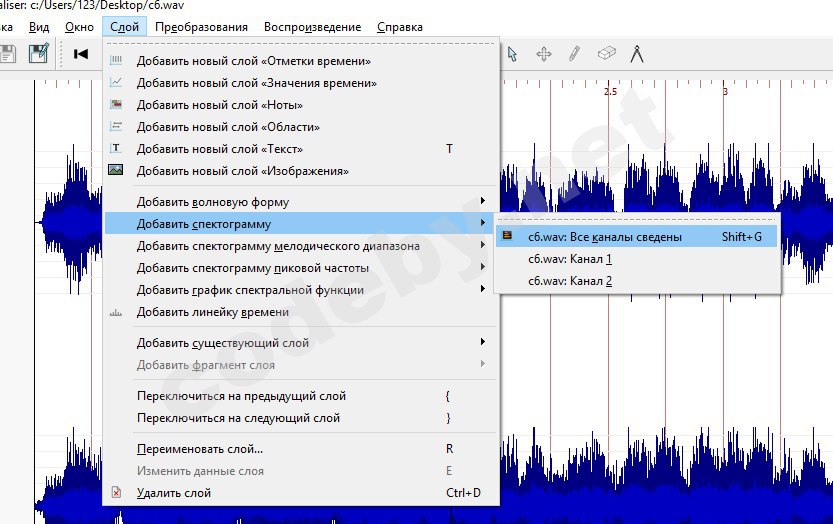Screen dimensions: 833x524
Task: Add new «Области» layer
Action: tap(301, 127)
